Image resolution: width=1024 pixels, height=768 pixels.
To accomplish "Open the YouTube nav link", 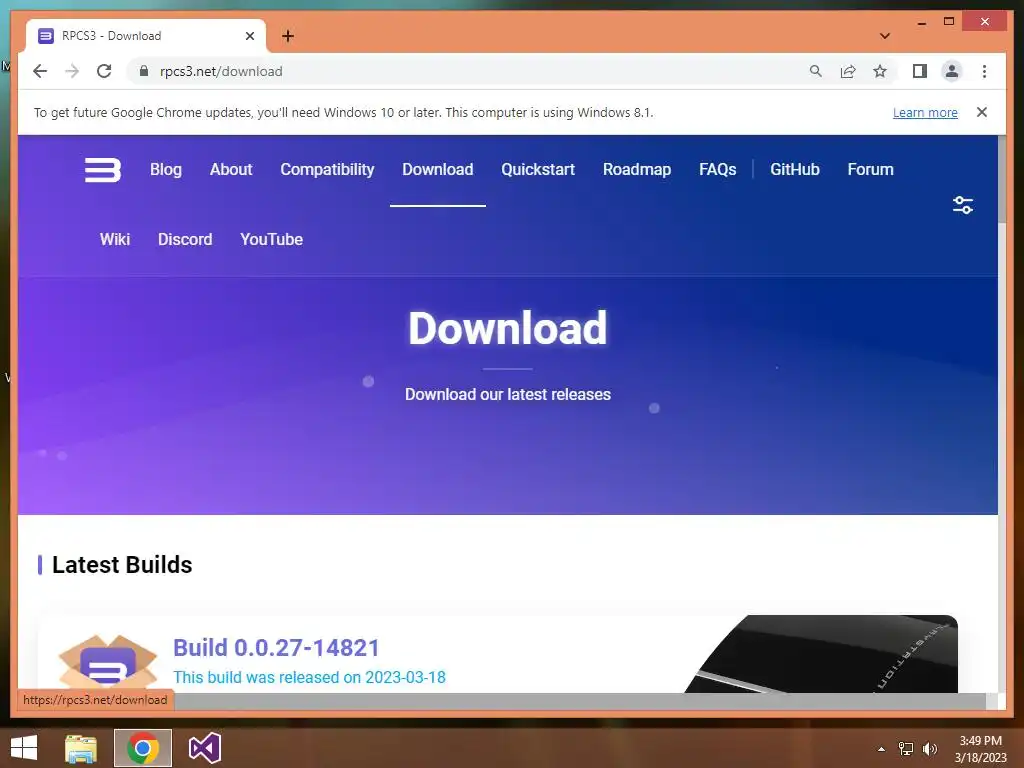I will coord(272,240).
